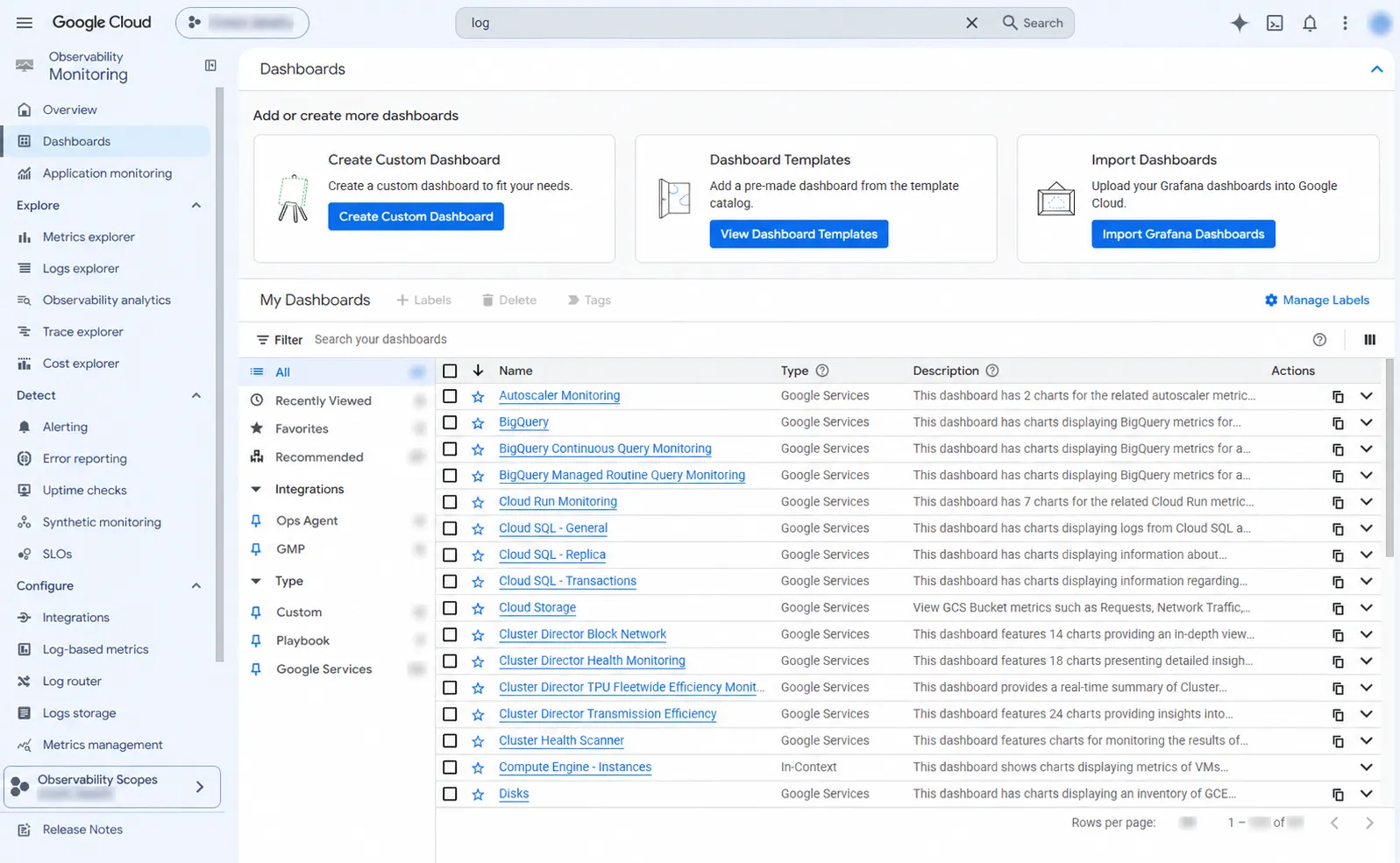
Task: Tick the Disks row checkbox
Action: pyautogui.click(x=450, y=794)
